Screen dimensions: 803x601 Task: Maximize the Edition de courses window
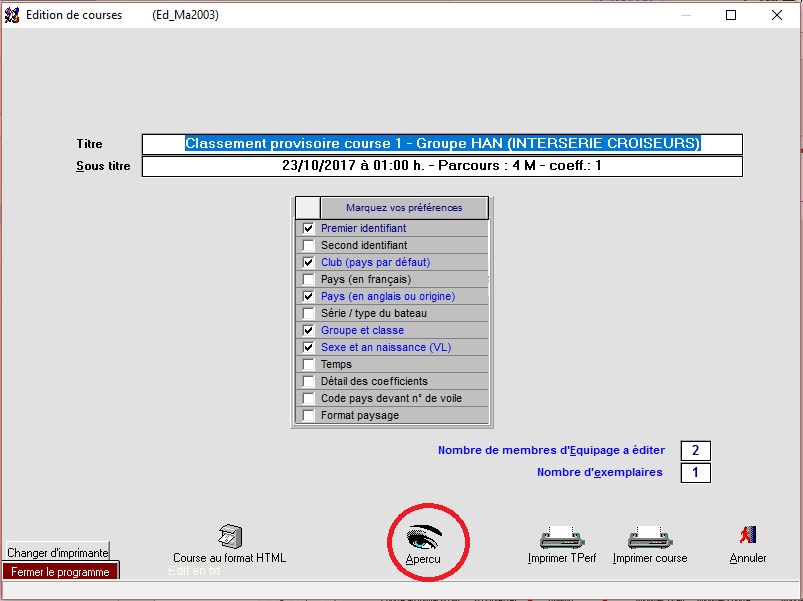(x=731, y=15)
